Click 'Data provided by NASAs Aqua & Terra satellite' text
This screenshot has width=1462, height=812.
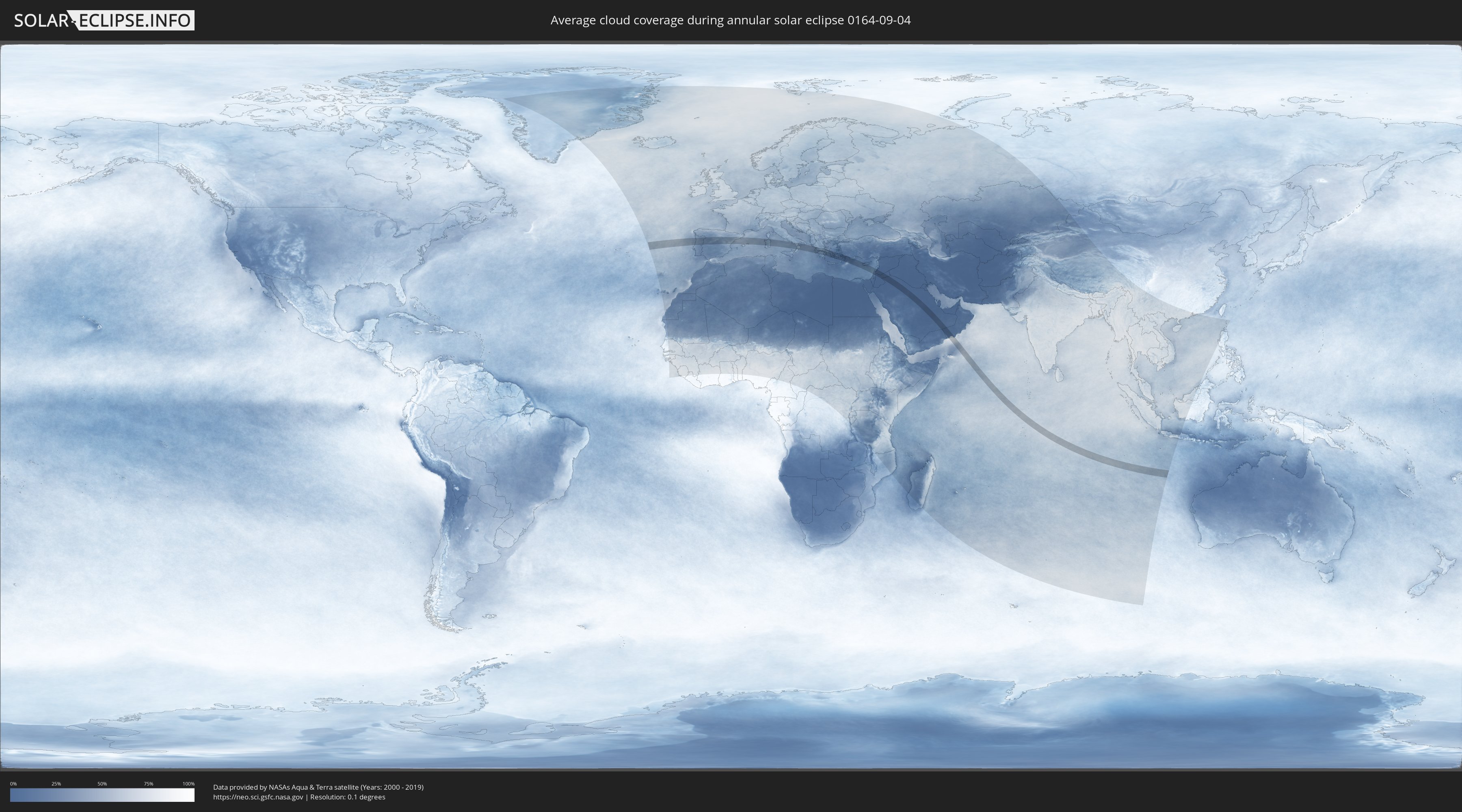[x=285, y=787]
